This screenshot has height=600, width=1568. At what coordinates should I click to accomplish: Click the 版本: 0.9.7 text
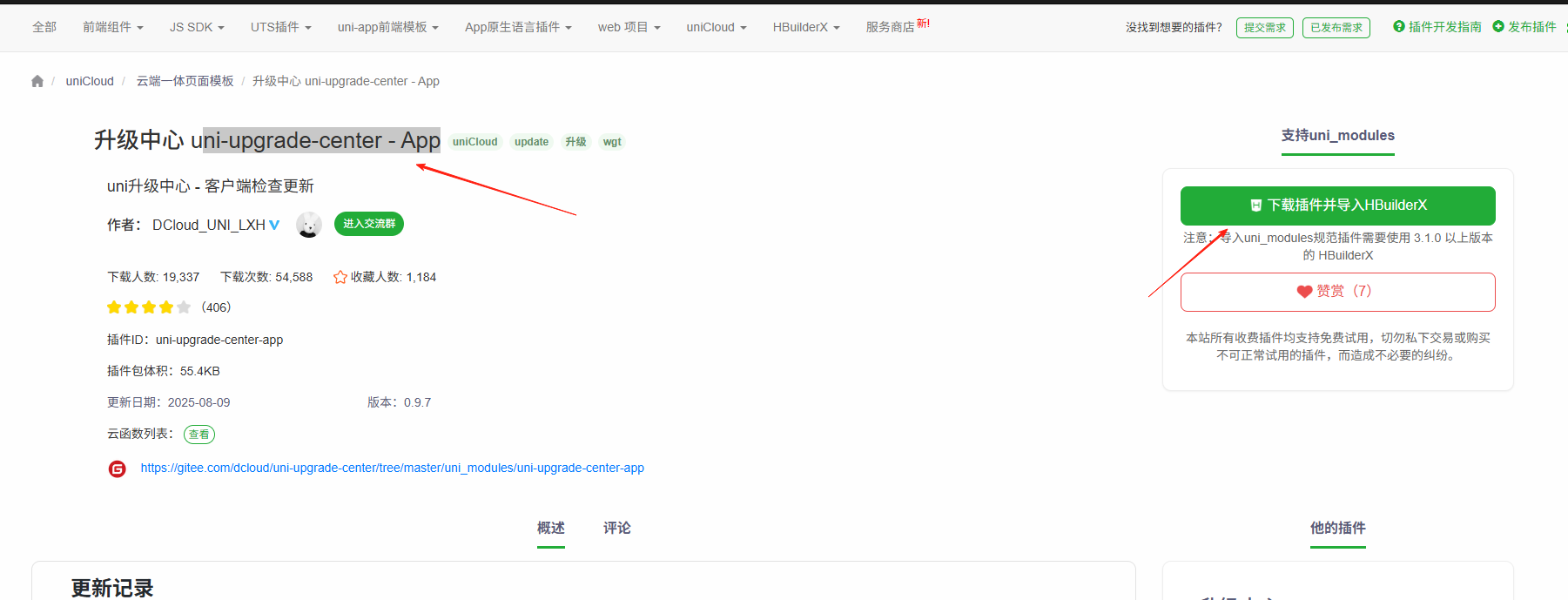click(399, 402)
